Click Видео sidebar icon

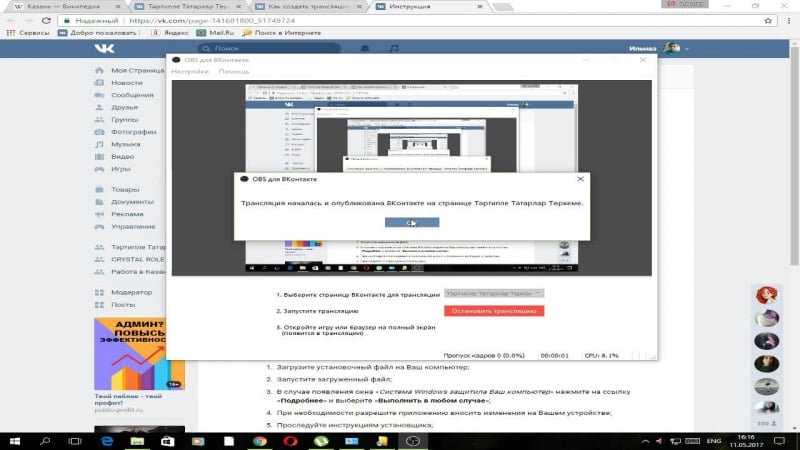[x=99, y=157]
